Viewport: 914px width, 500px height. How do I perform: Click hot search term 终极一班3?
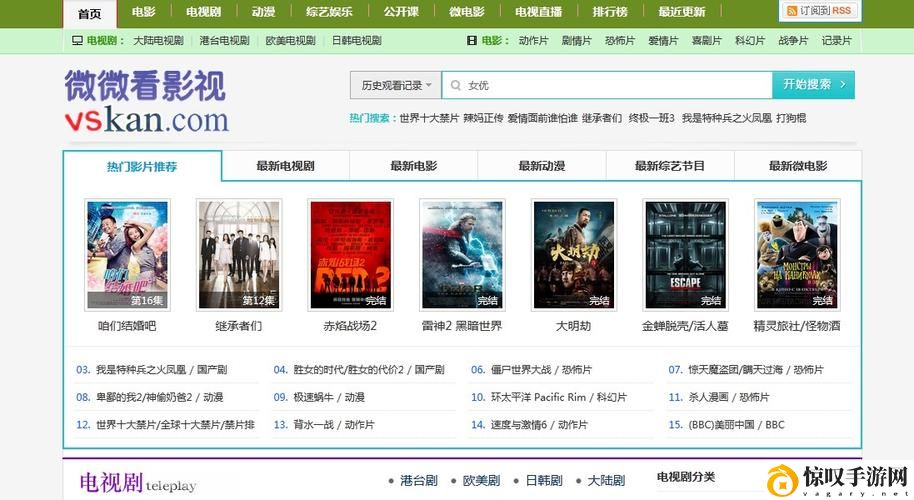pos(651,118)
